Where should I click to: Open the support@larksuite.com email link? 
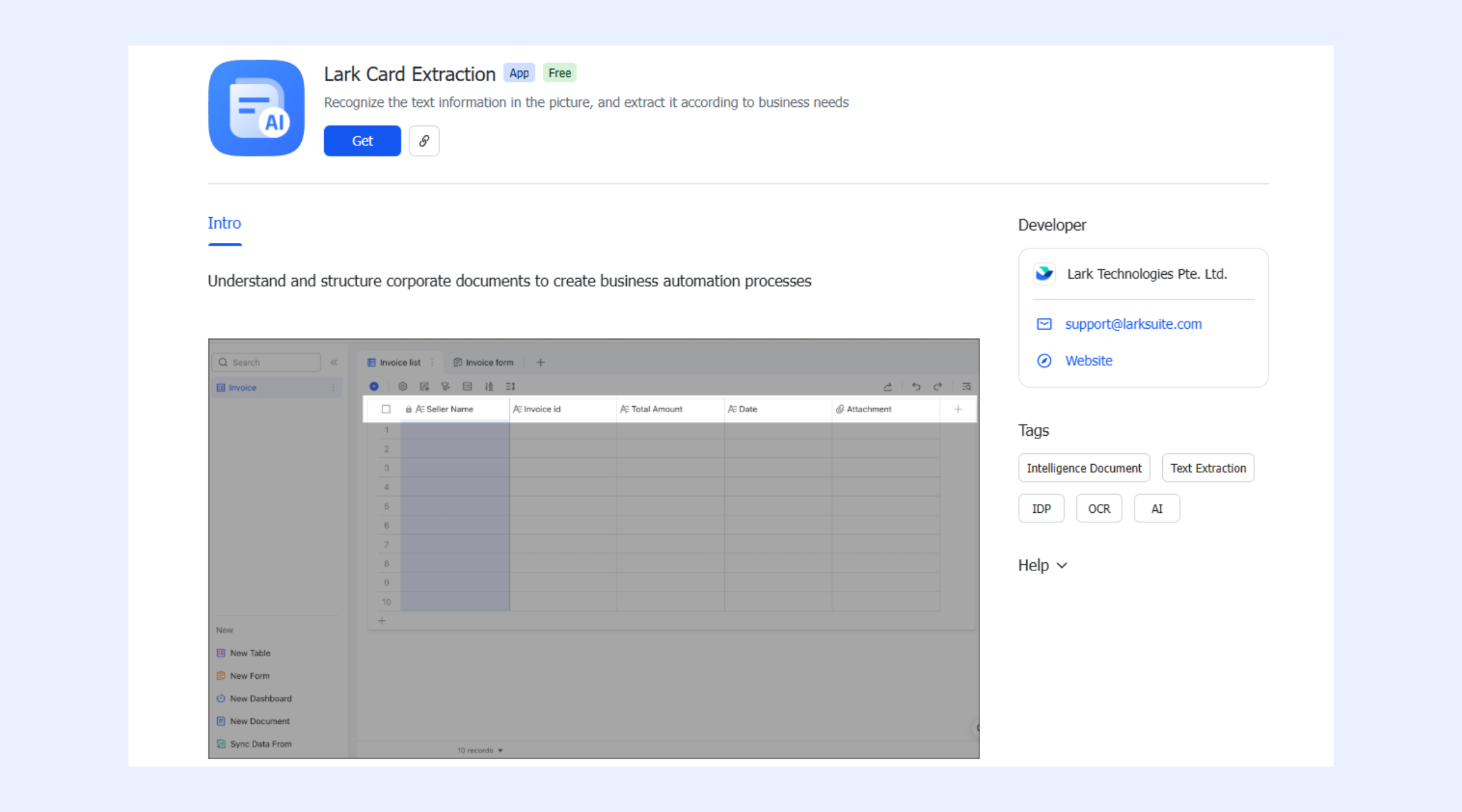click(1134, 324)
